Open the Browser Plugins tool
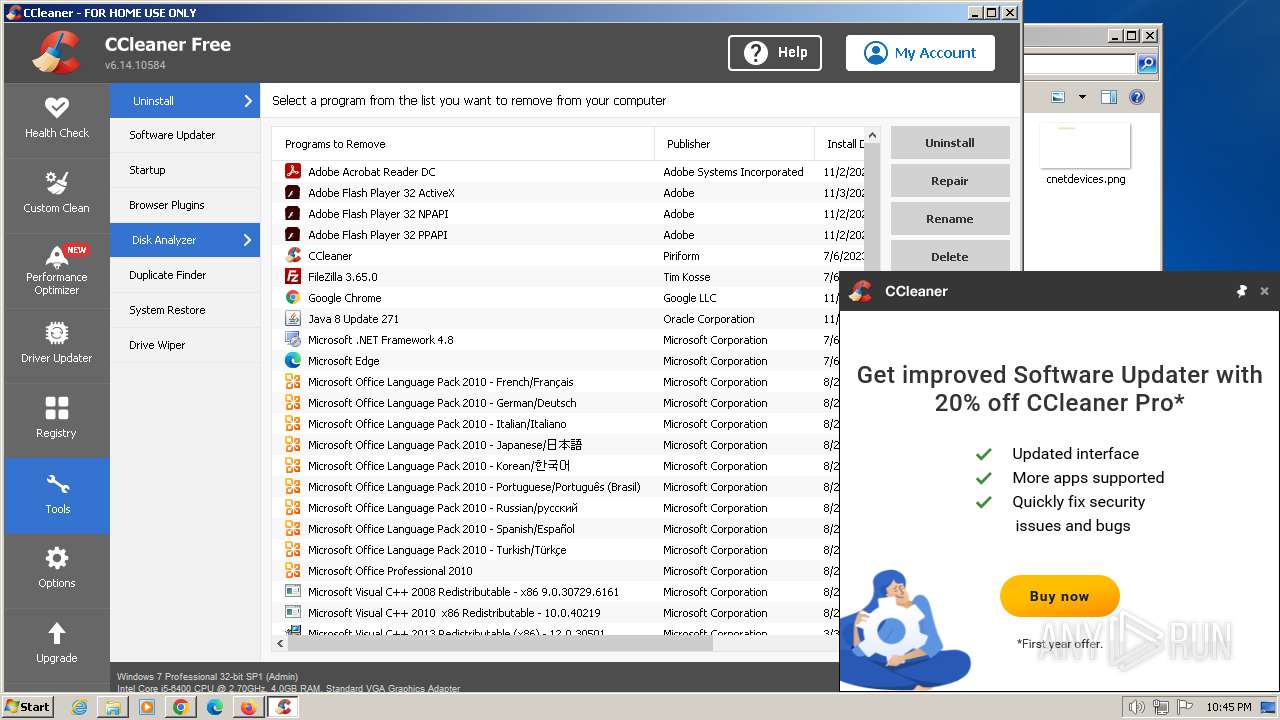This screenshot has width=1280, height=720. click(185, 205)
